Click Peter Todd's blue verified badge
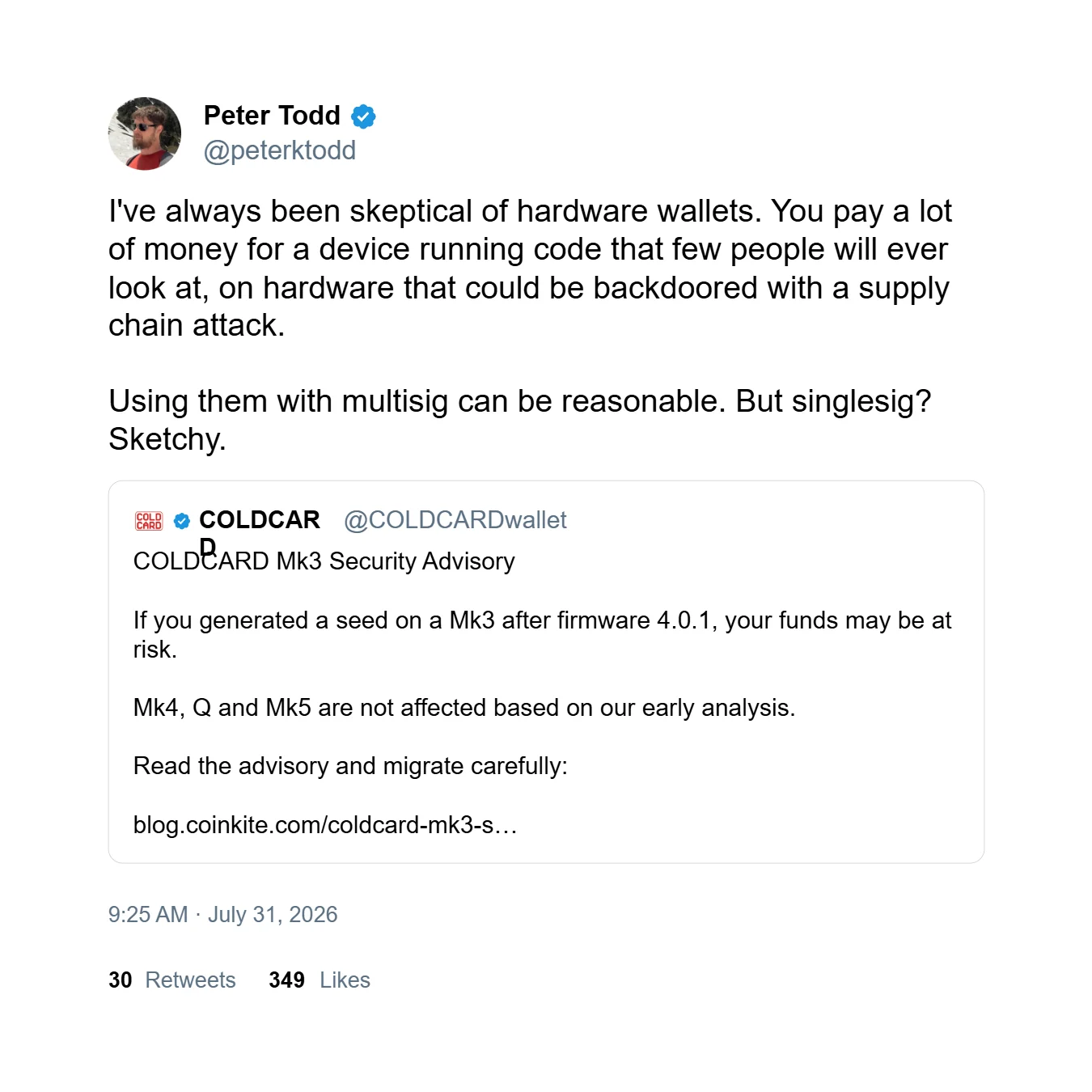This screenshot has height=1092, width=1092. pyautogui.click(x=363, y=116)
